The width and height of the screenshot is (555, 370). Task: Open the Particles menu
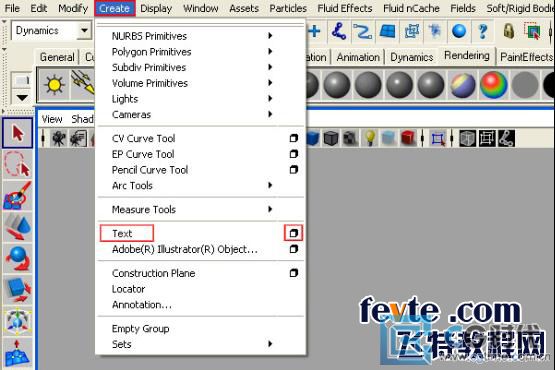[x=288, y=8]
